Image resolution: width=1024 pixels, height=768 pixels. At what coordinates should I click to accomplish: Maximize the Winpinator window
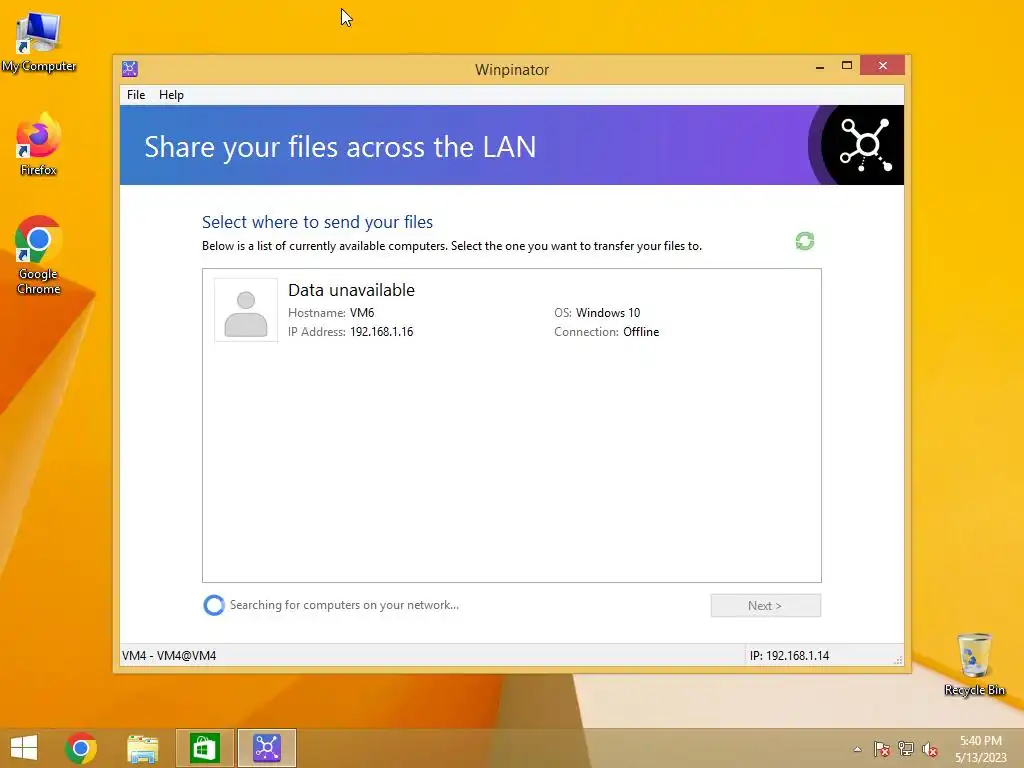[847, 65]
